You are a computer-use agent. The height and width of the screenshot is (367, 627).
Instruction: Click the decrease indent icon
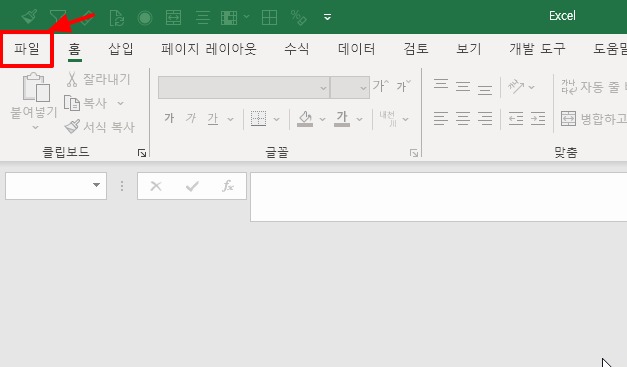click(516, 119)
